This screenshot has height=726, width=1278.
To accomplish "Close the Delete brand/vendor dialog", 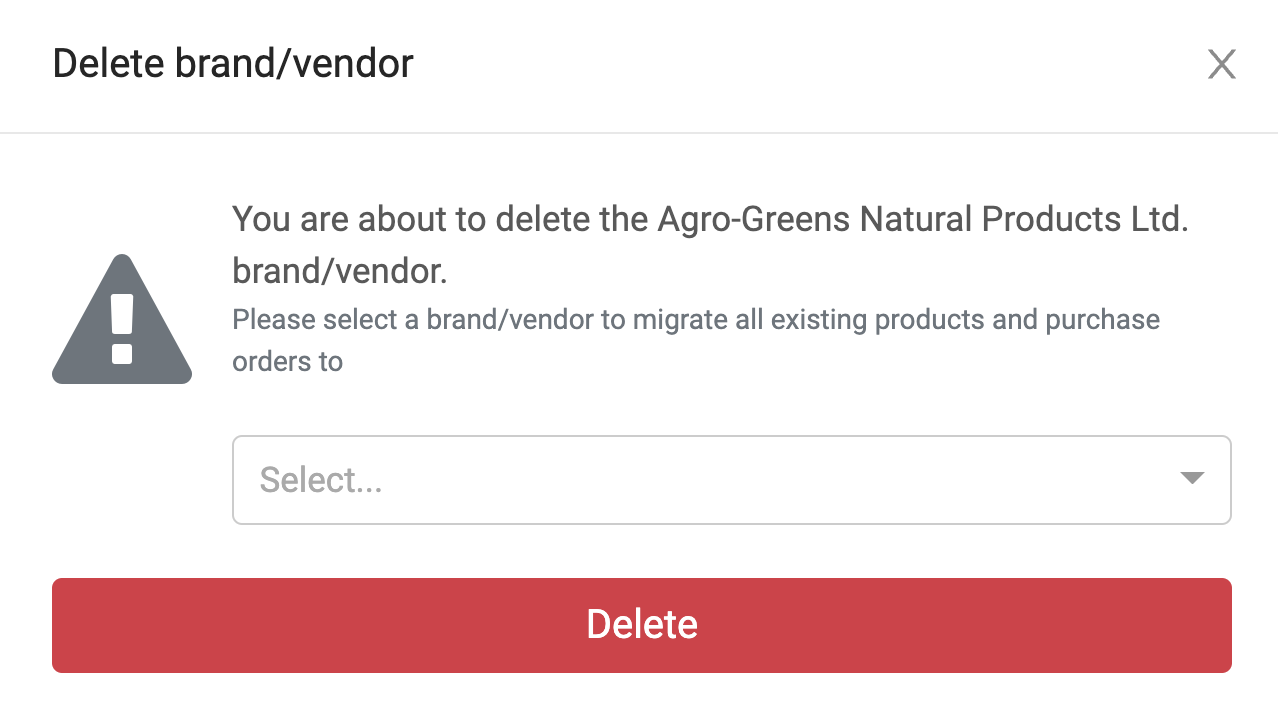I will click(1221, 65).
